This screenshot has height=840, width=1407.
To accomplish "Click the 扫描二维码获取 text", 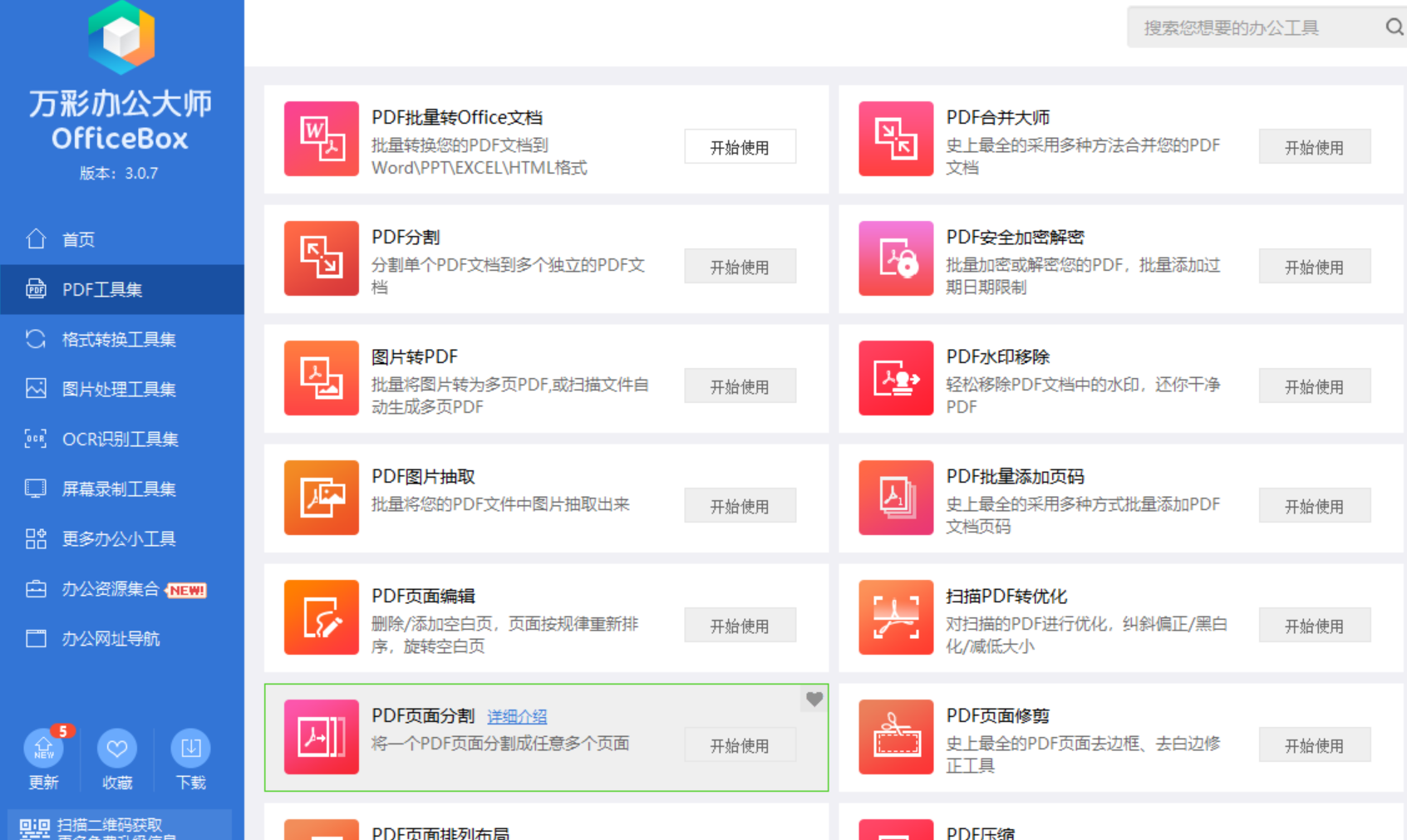I will (110, 824).
